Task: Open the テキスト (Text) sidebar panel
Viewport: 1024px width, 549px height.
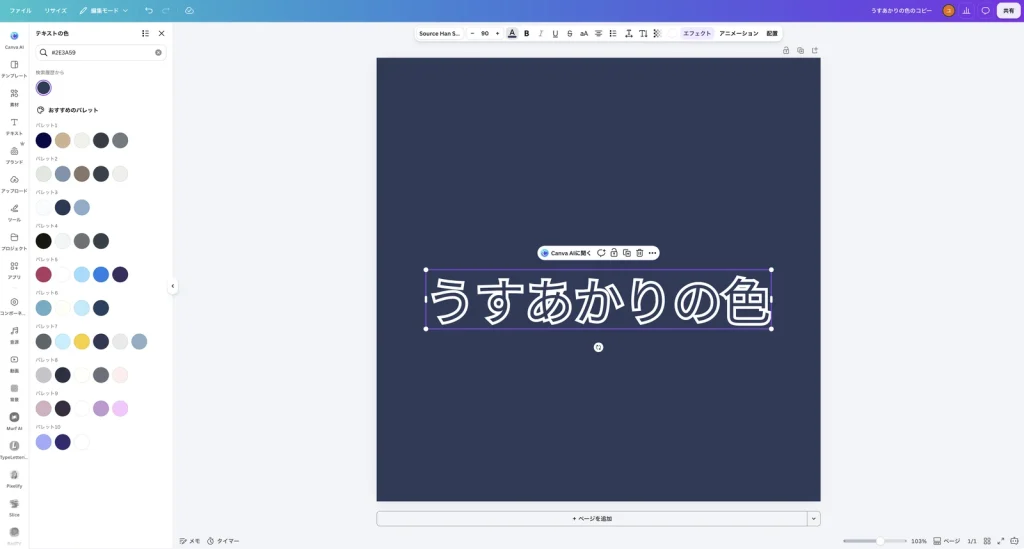Action: click(x=14, y=126)
